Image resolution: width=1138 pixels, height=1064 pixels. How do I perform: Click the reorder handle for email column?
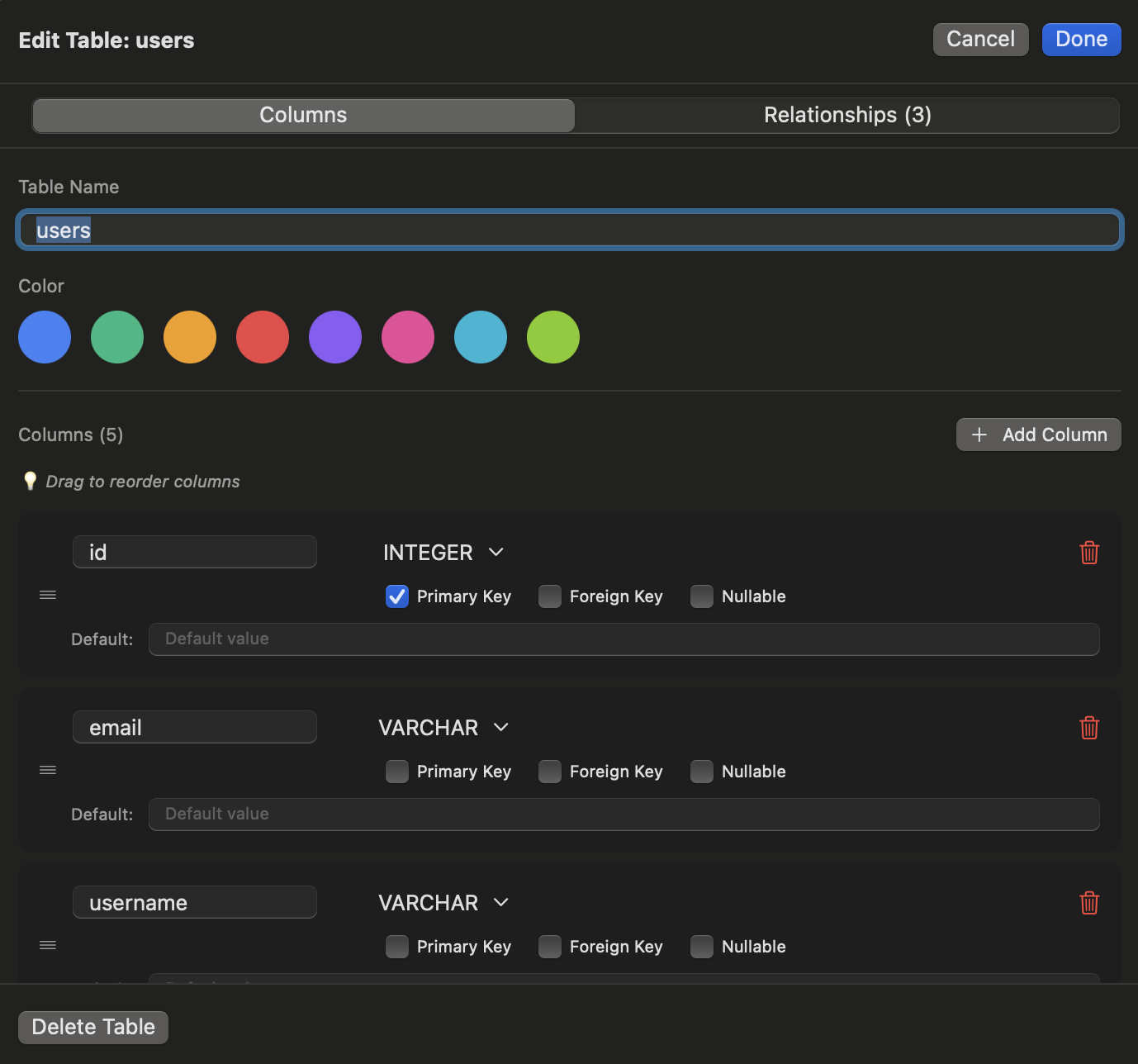(x=48, y=770)
